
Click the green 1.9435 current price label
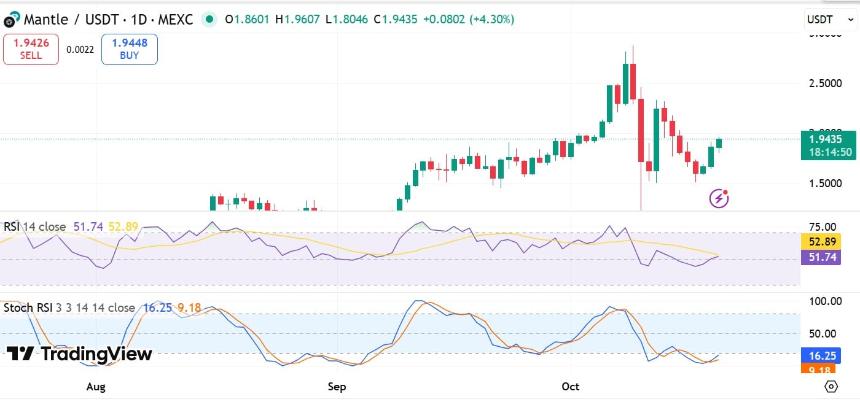(828, 139)
